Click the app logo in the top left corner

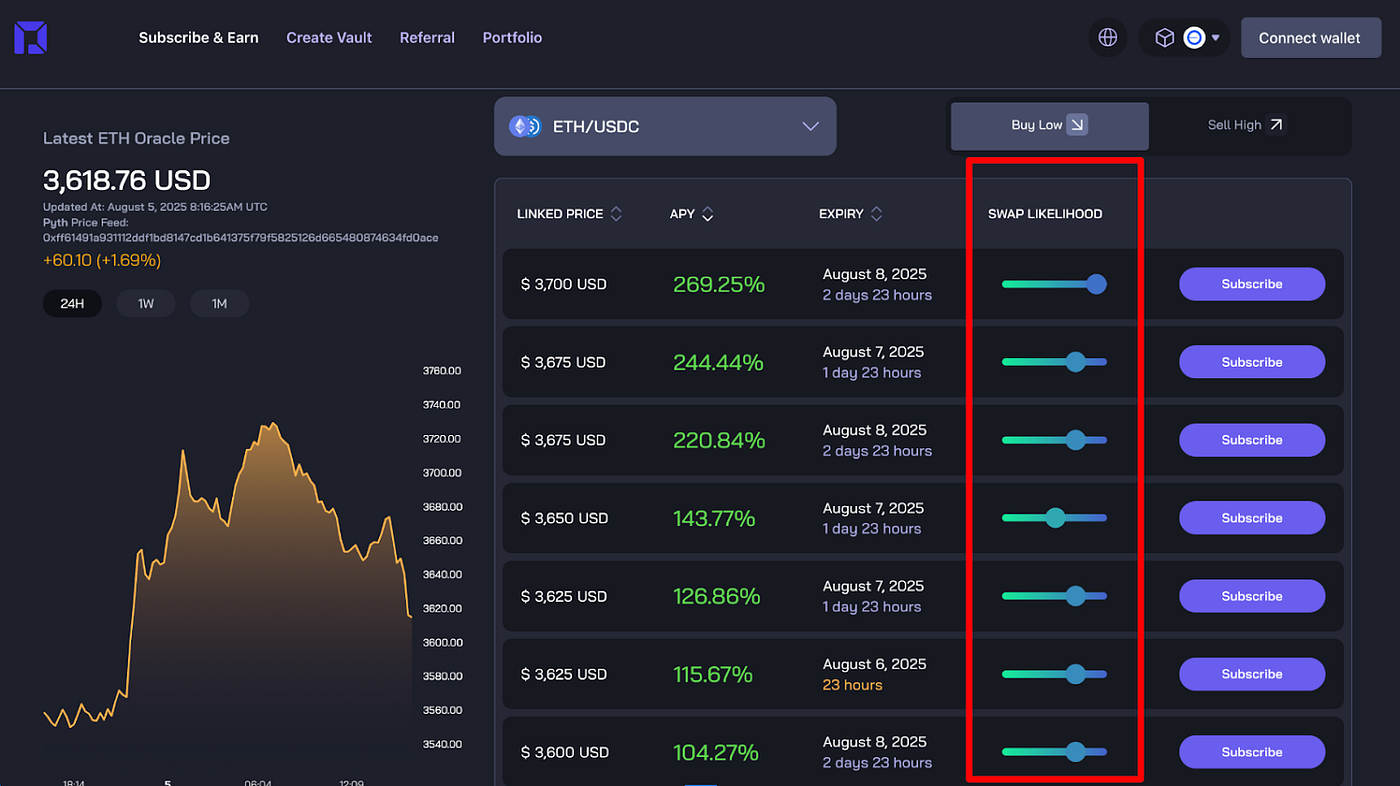(30, 36)
